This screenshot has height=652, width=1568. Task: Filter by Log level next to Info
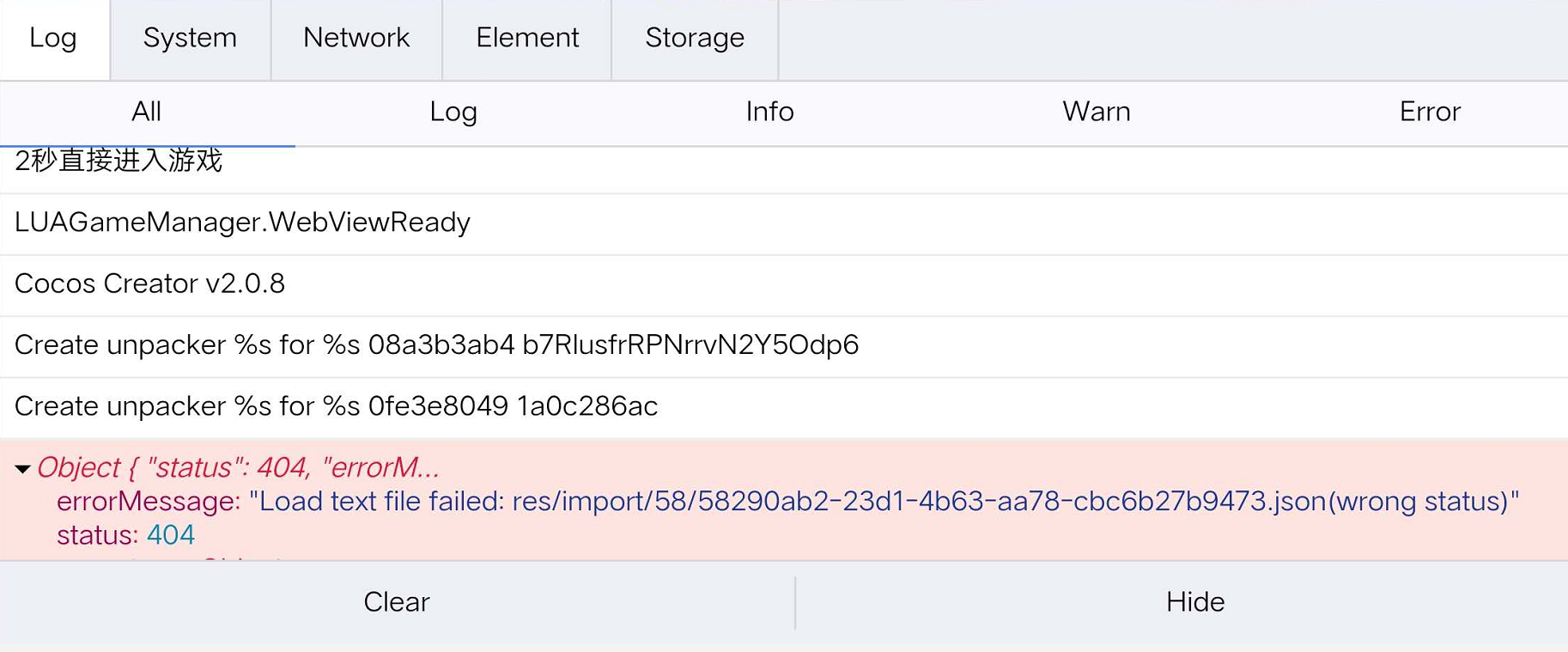click(453, 113)
